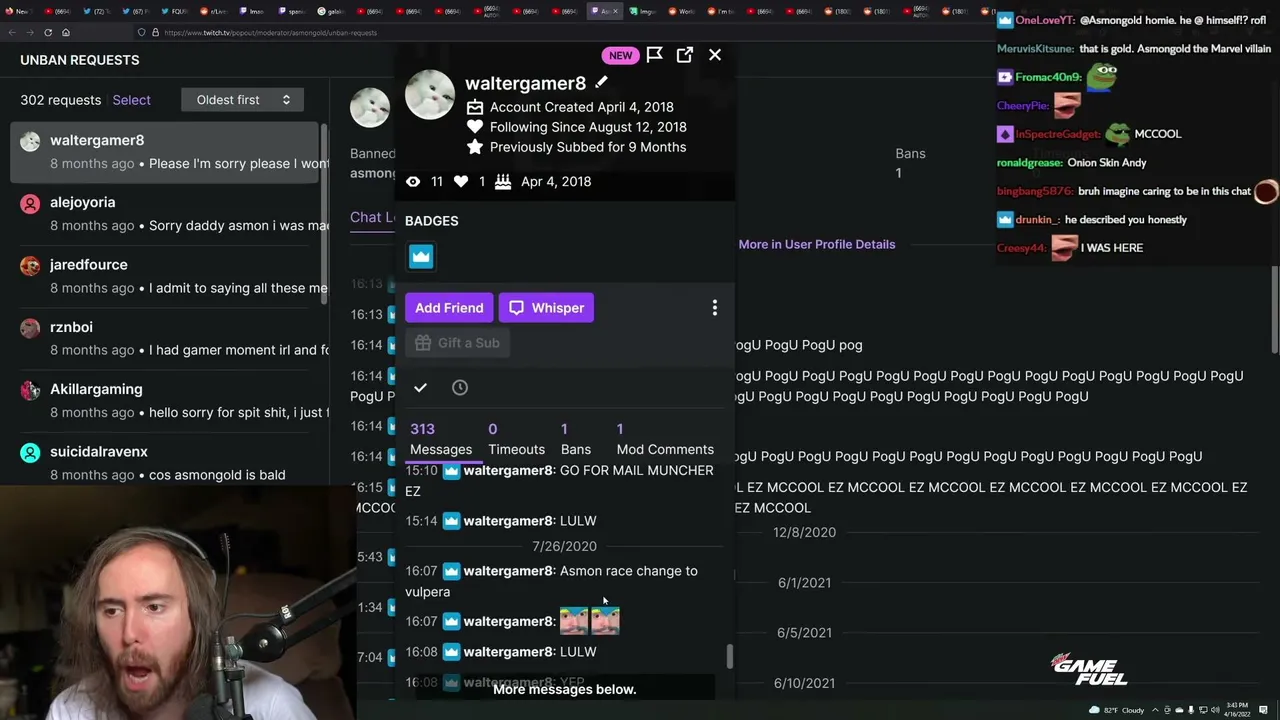
Task: Open the Messages tab showing 313
Action: click(441, 439)
